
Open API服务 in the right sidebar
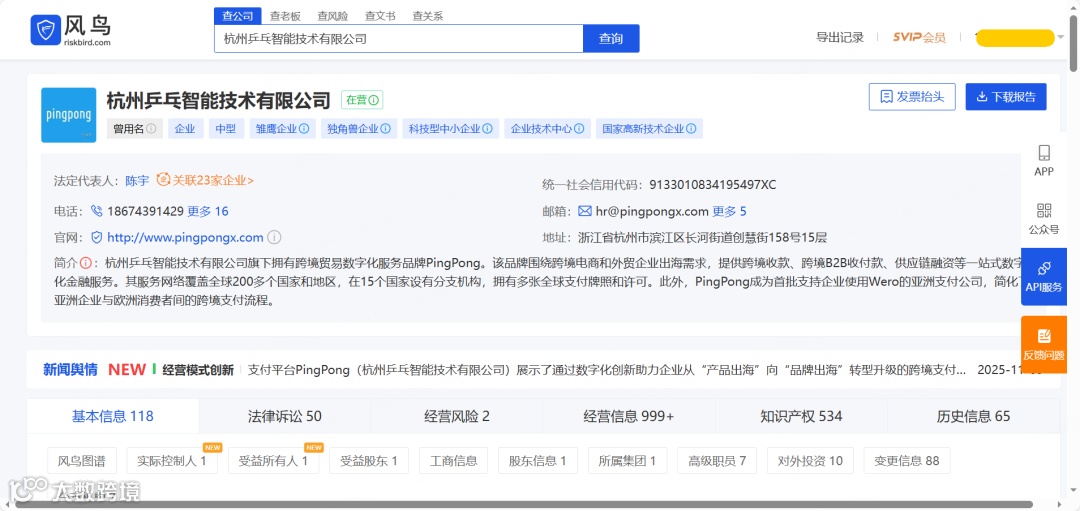(x=1044, y=276)
